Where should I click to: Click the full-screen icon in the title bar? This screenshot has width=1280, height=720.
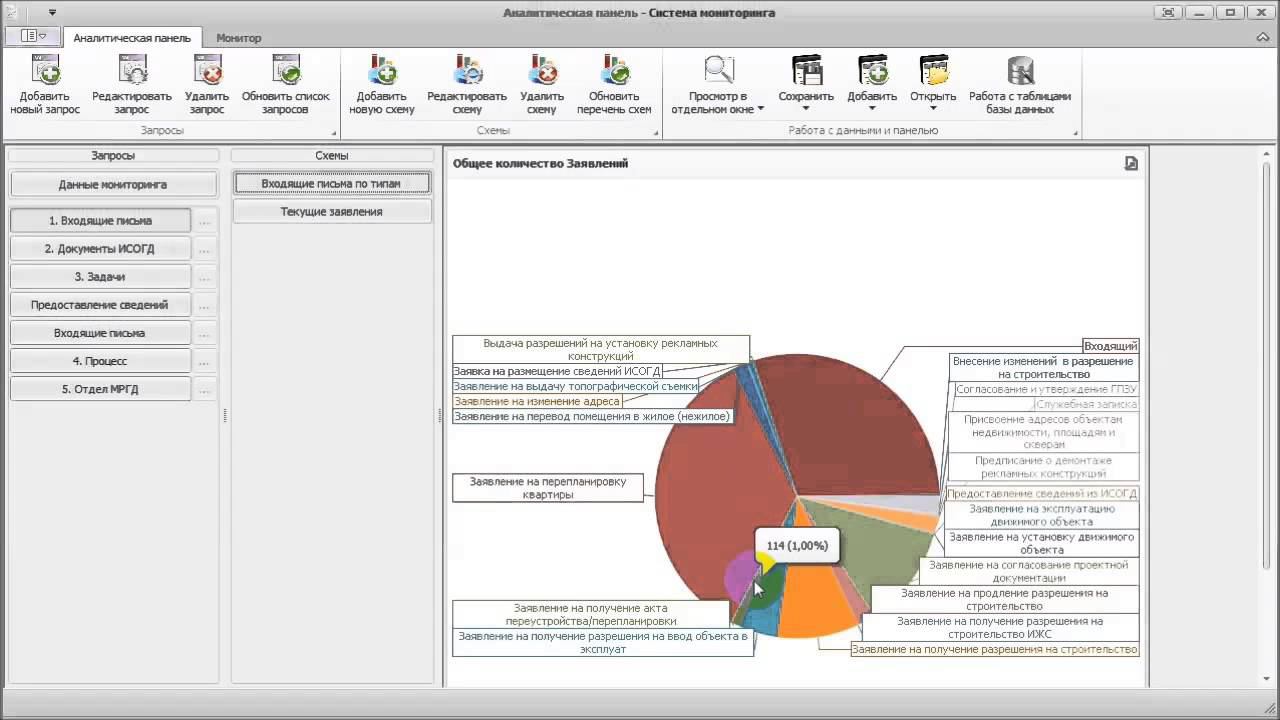(x=1168, y=13)
